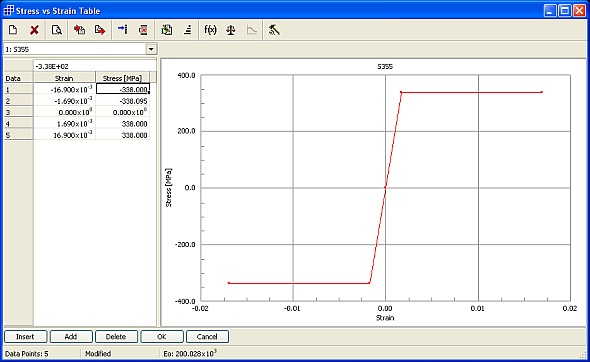Viewport: 590px width, 362px height.
Task: Click the export table red arrow icon
Action: click(x=100, y=30)
